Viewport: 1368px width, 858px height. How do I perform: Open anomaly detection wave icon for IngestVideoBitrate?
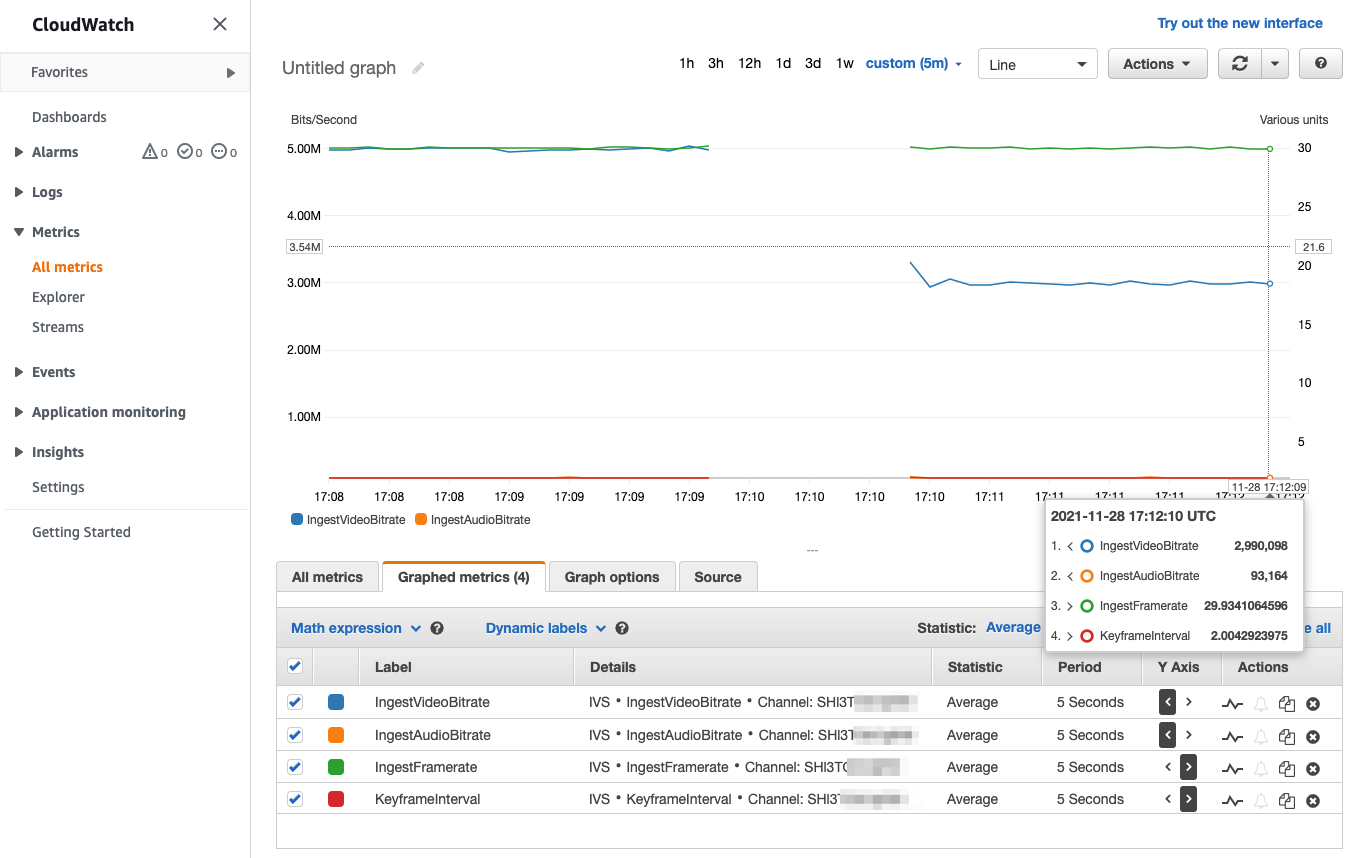[1233, 704]
